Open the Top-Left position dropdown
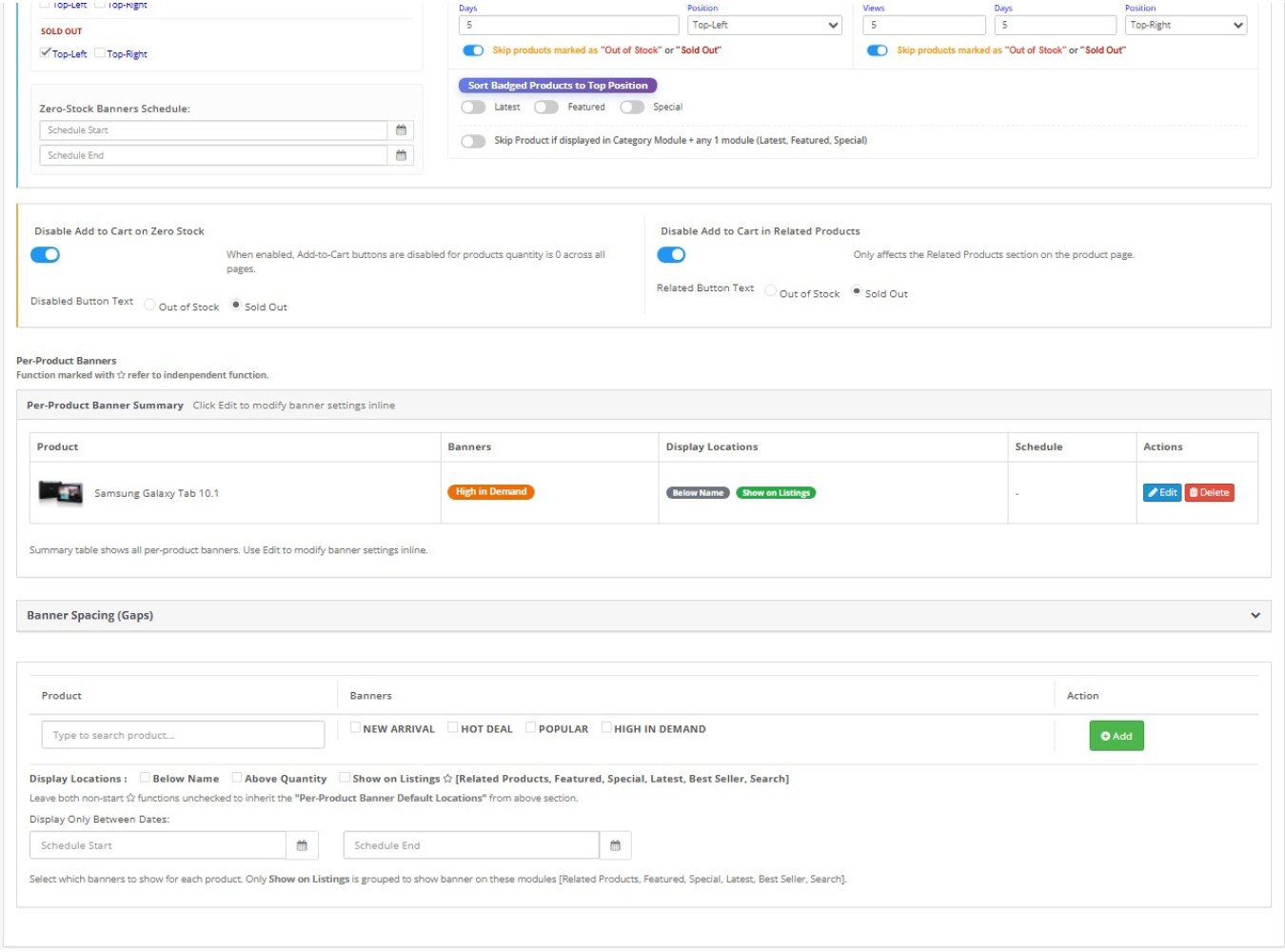This screenshot has width=1285, height=952. pyautogui.click(x=764, y=26)
